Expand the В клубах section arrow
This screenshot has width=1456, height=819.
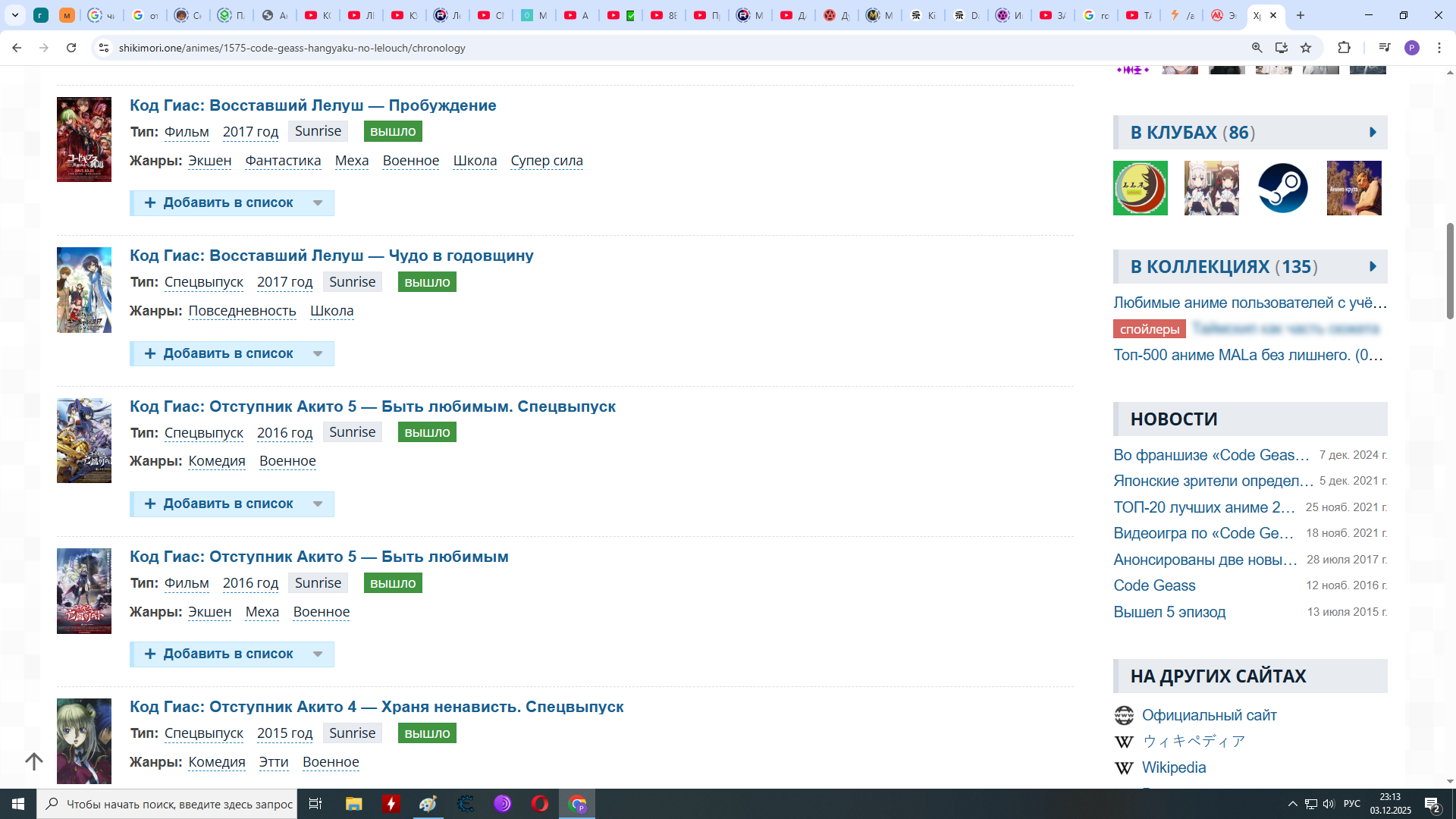click(x=1373, y=133)
